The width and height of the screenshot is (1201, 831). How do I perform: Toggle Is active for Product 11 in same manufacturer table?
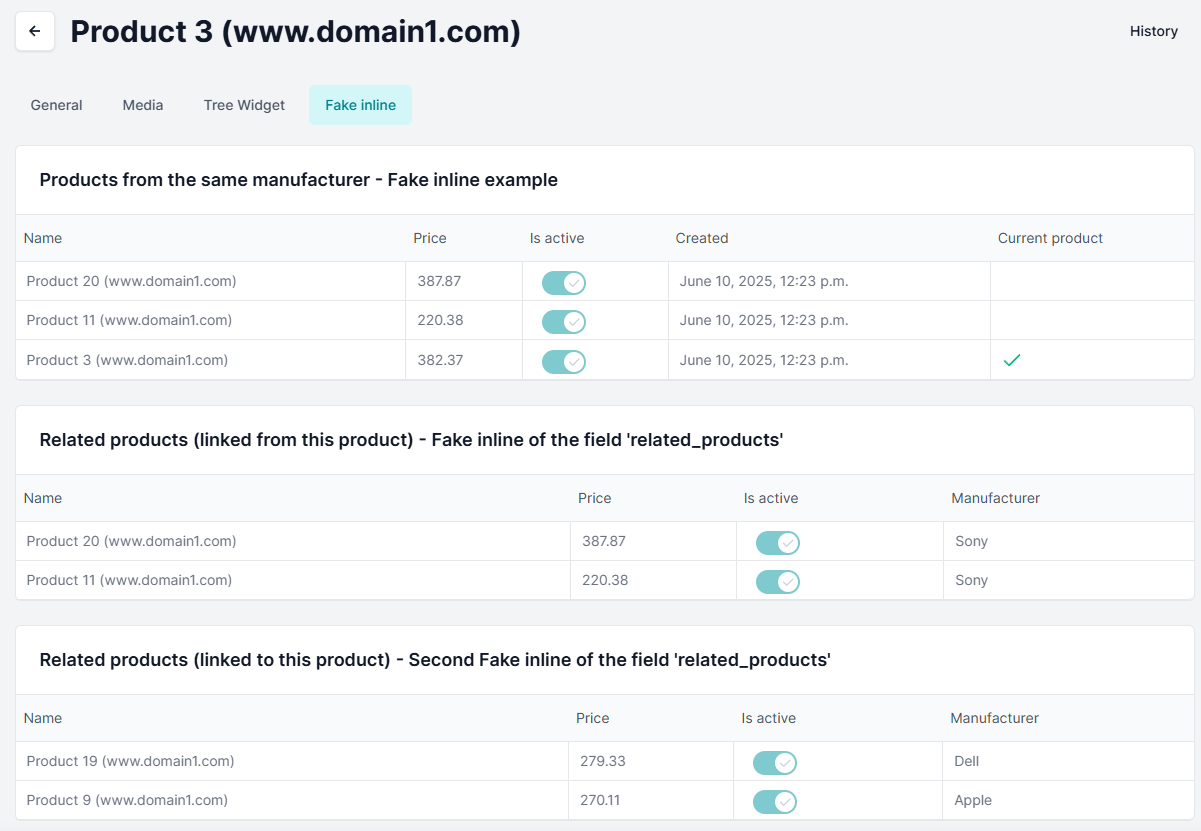[x=564, y=322]
